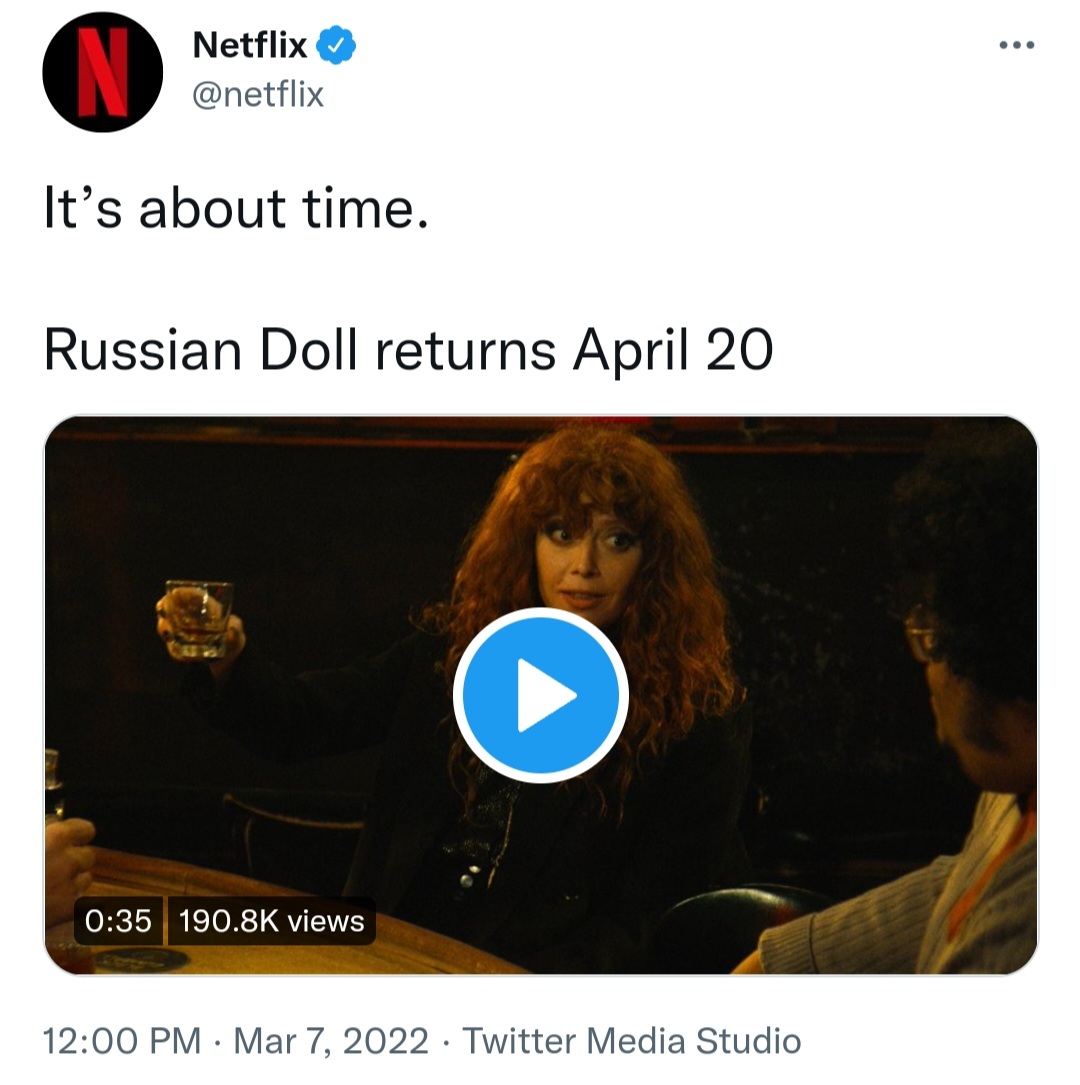Screen dimensions: 1080x1085
Task: Click the 0:35 video duration badge
Action: pyautogui.click(x=118, y=920)
